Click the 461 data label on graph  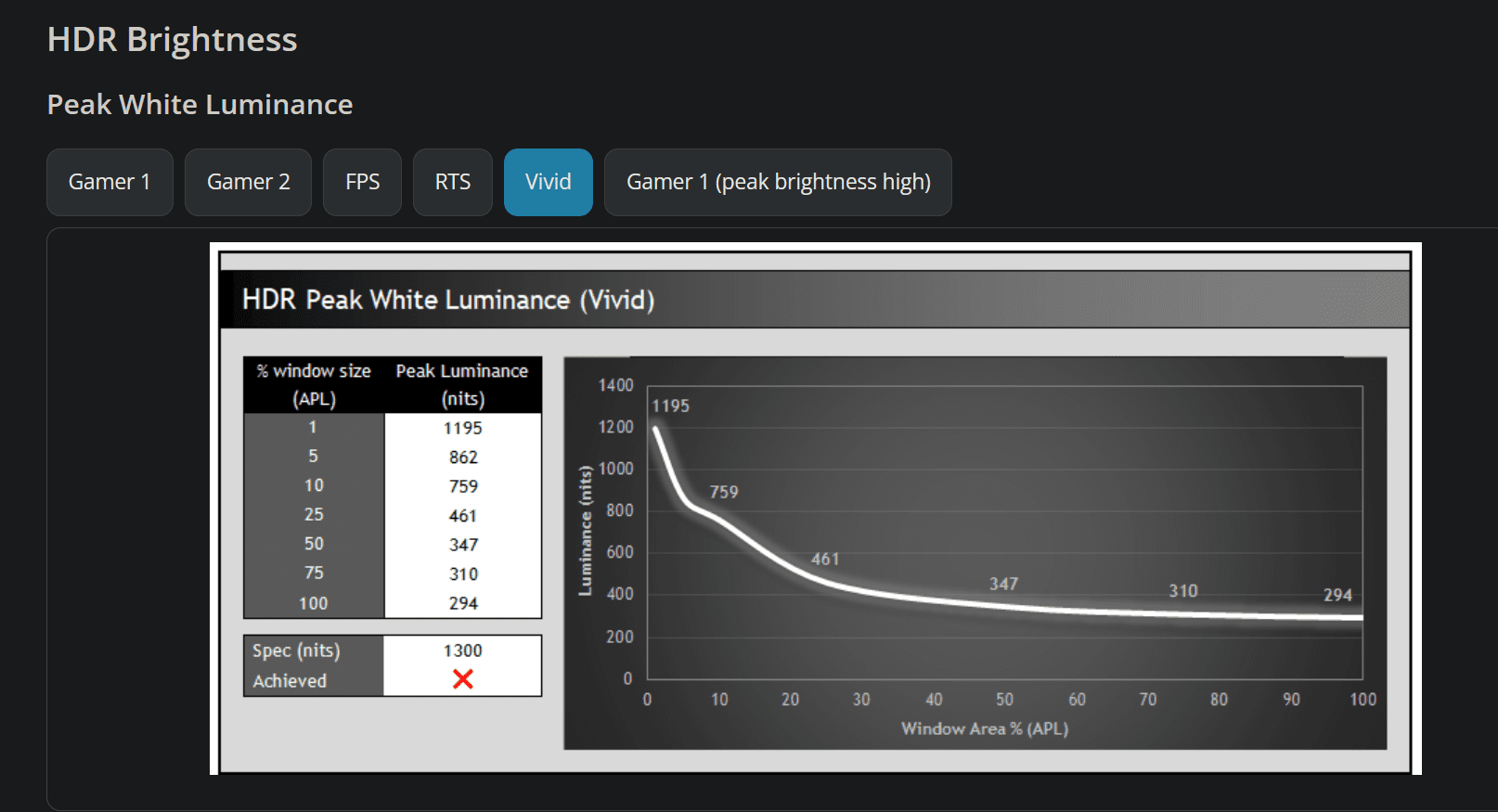coord(825,559)
